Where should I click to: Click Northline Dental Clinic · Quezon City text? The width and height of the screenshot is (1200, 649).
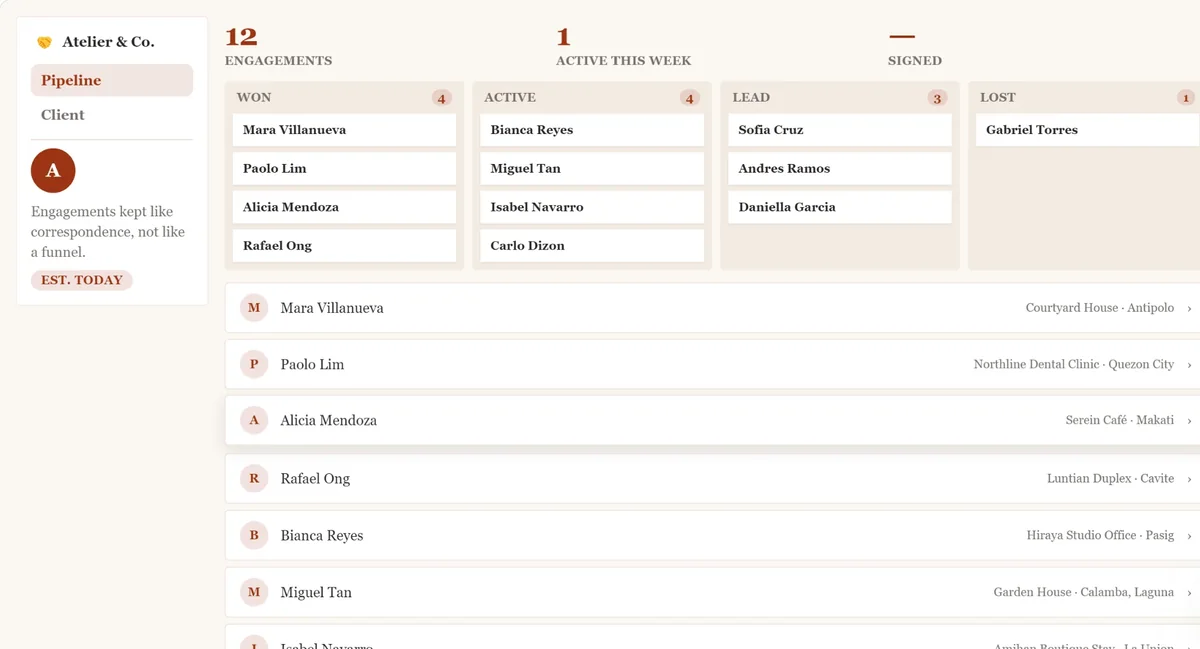point(1074,364)
